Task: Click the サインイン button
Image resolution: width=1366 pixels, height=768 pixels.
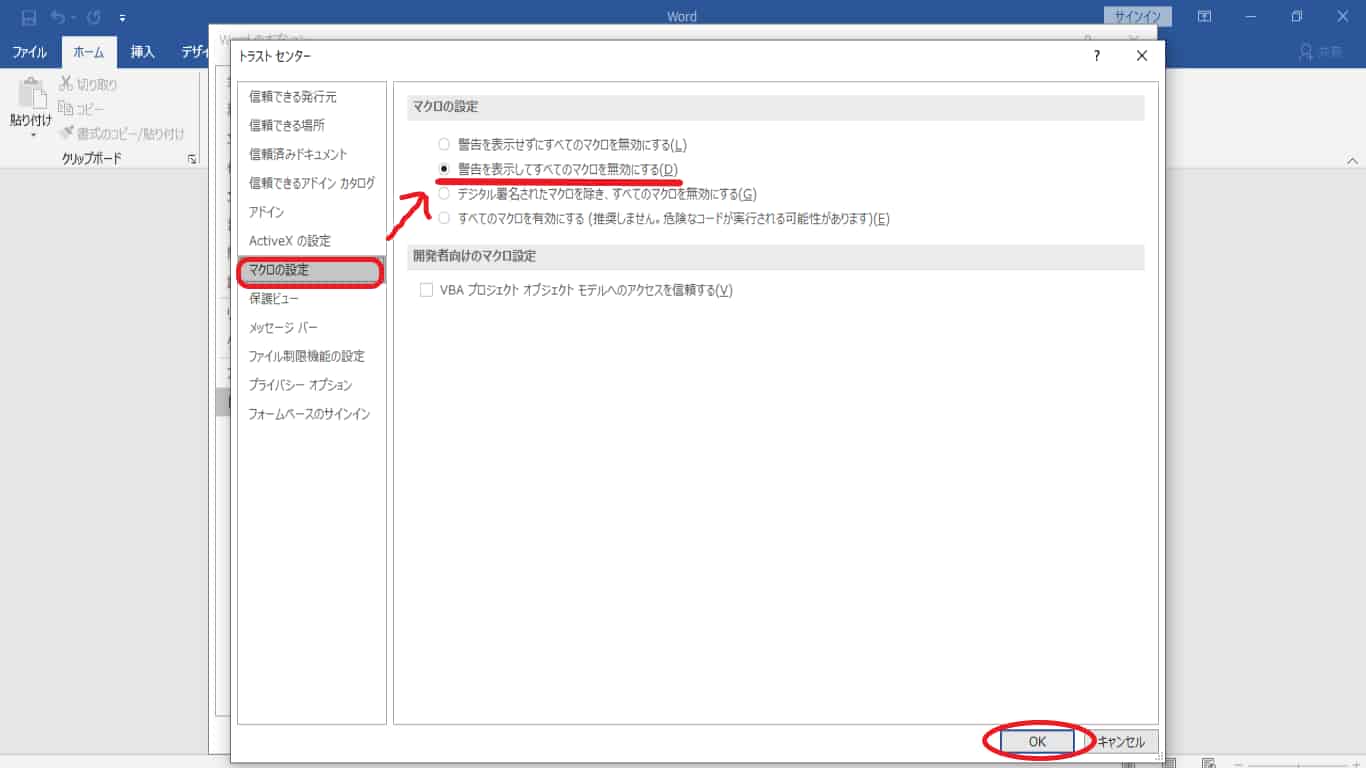Action: pyautogui.click(x=1139, y=15)
